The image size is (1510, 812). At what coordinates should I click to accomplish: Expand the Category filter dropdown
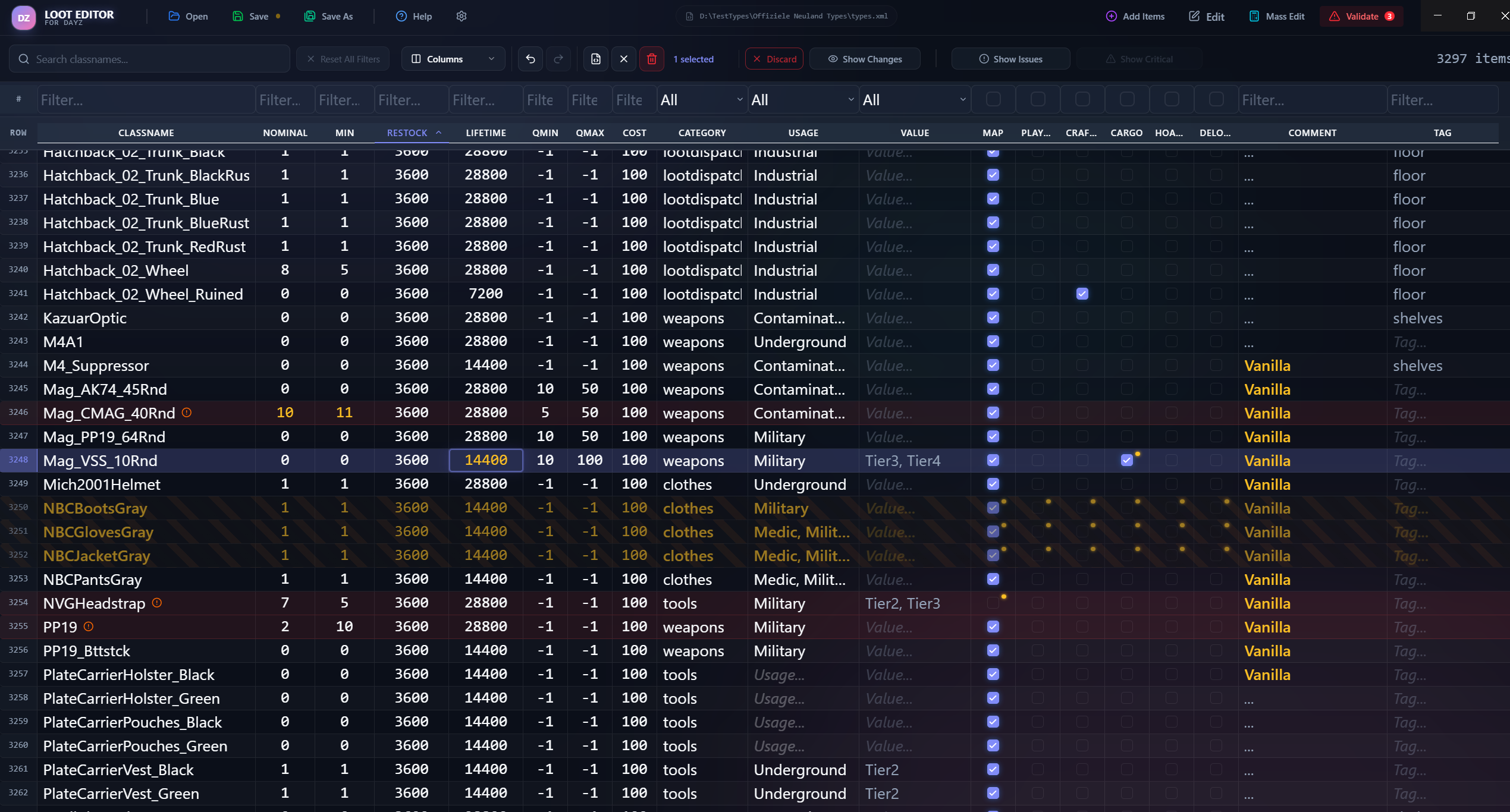(x=701, y=100)
